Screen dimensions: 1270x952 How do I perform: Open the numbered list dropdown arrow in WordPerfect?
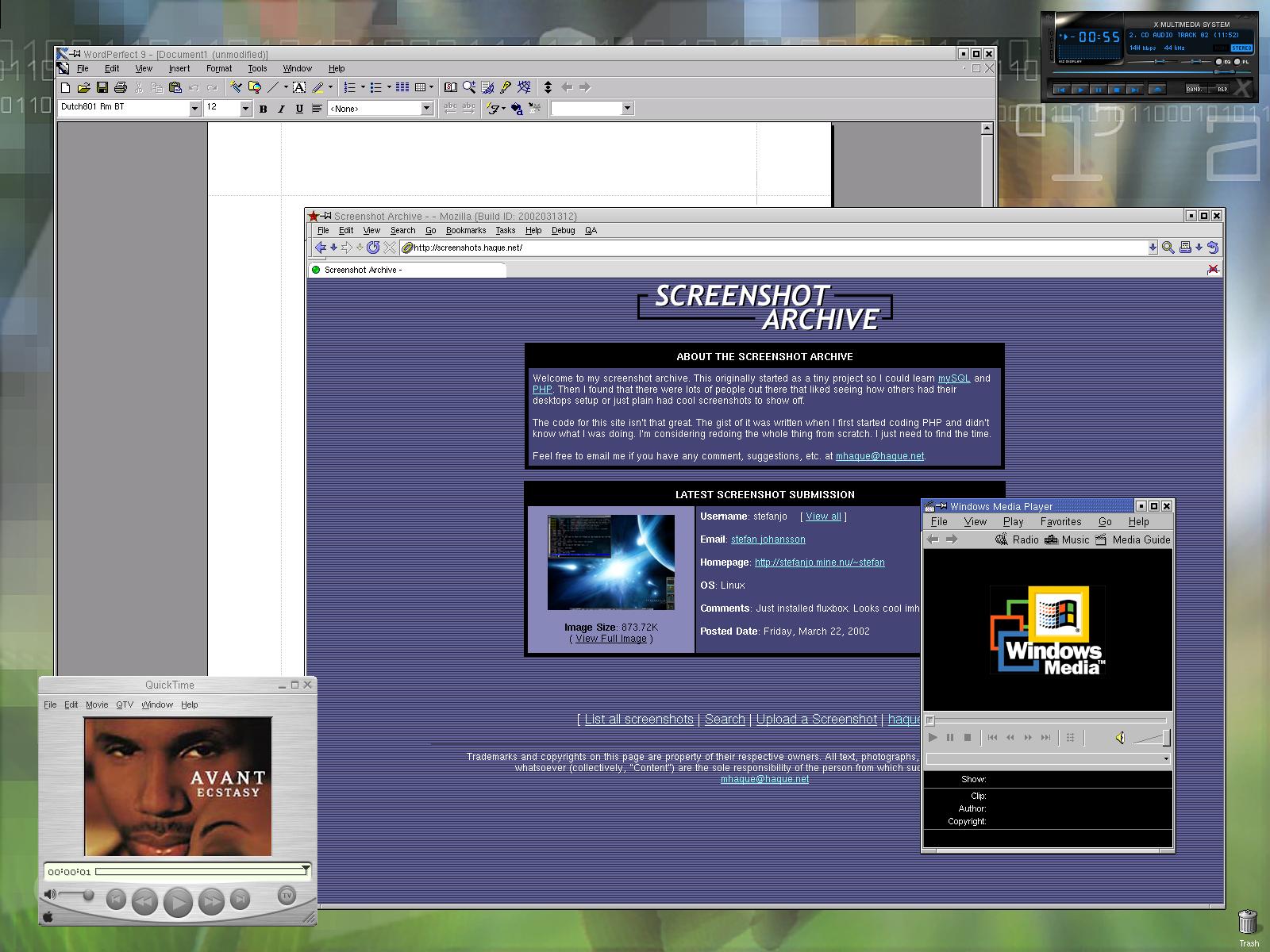(363, 87)
